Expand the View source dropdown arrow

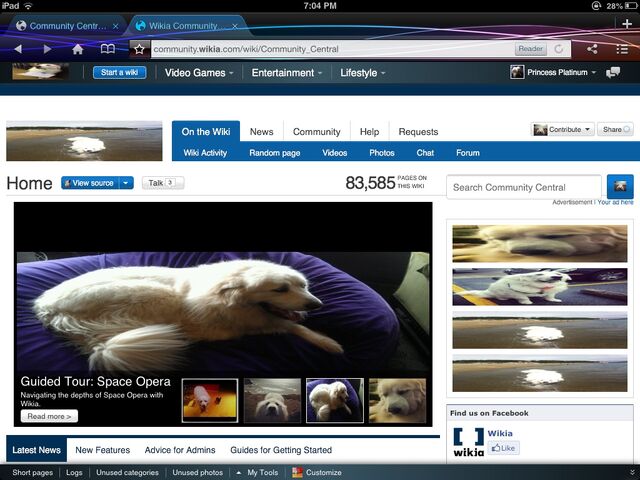coord(126,183)
